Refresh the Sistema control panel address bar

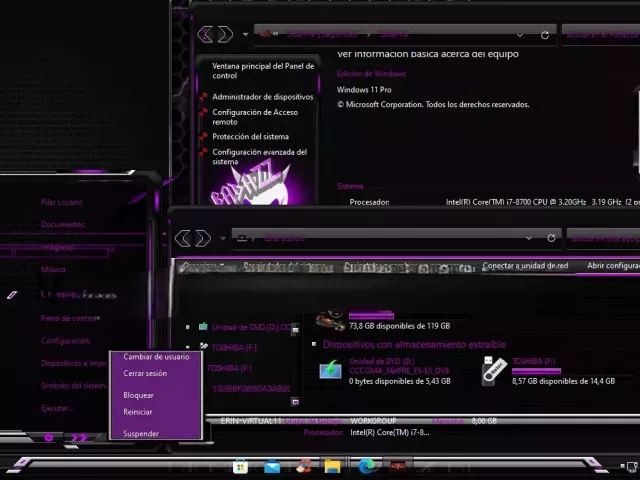(x=545, y=35)
